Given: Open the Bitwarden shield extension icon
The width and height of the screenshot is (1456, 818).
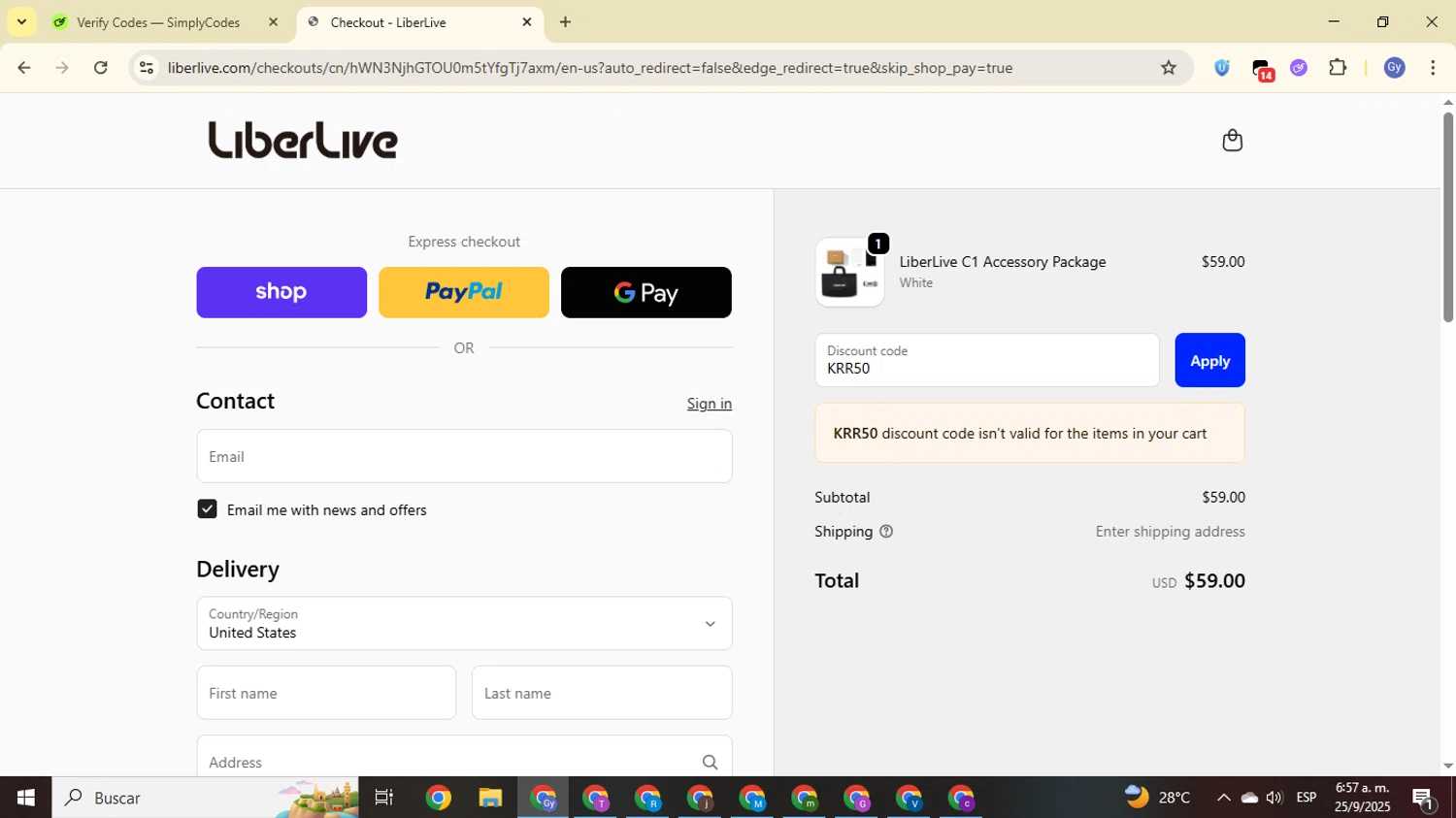Looking at the screenshot, I should tap(1222, 68).
